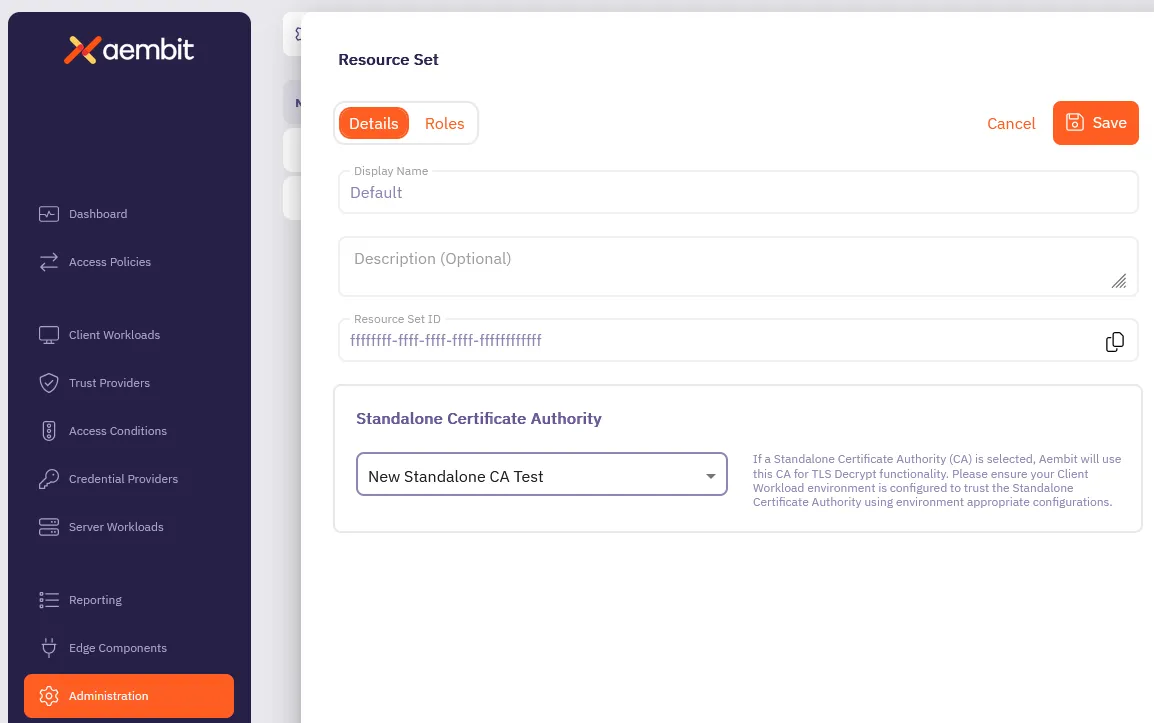Select a different CA than New Standalone CA Test
1154x723 pixels.
click(710, 474)
